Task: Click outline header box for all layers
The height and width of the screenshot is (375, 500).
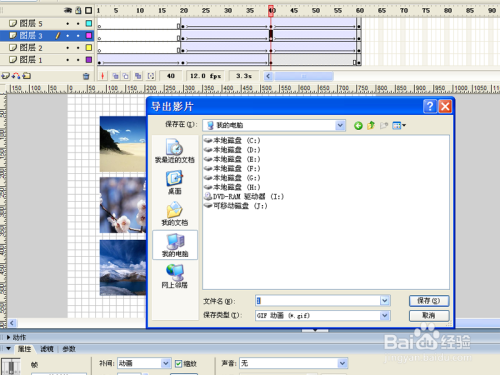Action: (89, 11)
